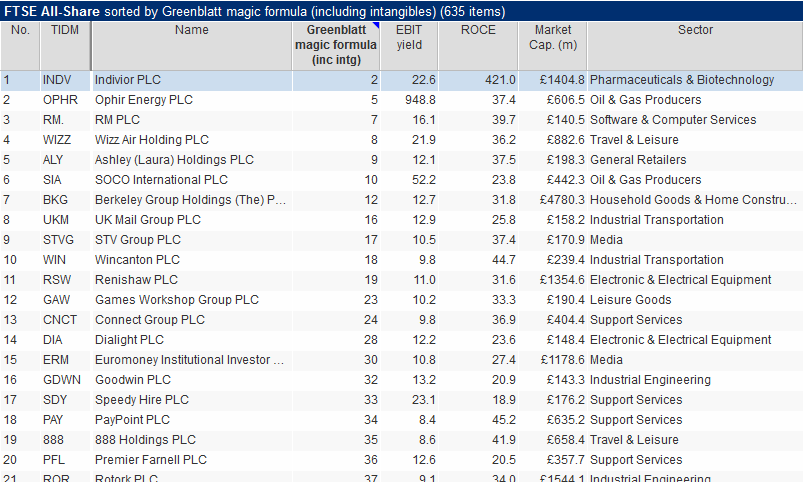
Task: Click the £1404.8 market cap value
Action: [562, 80]
